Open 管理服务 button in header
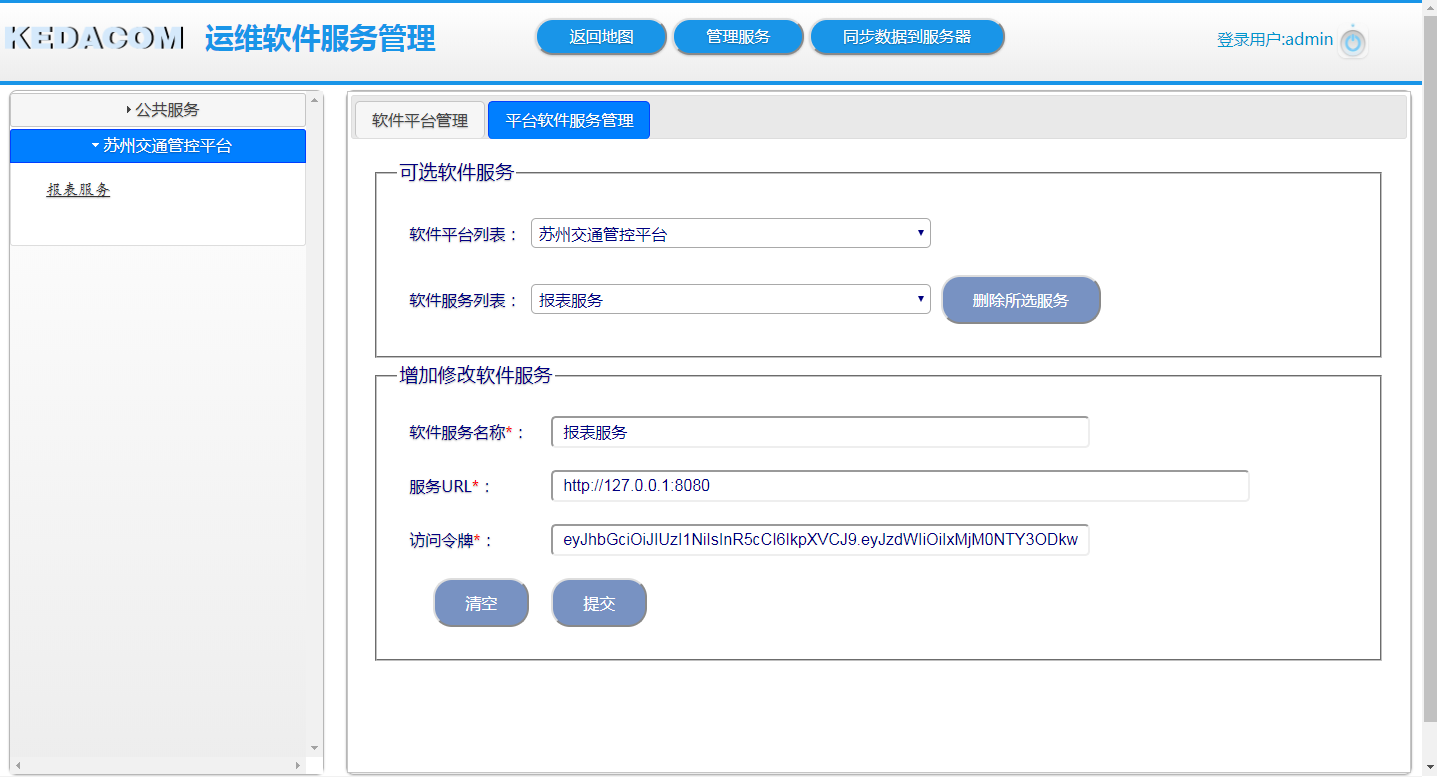1437x777 pixels. [x=738, y=37]
